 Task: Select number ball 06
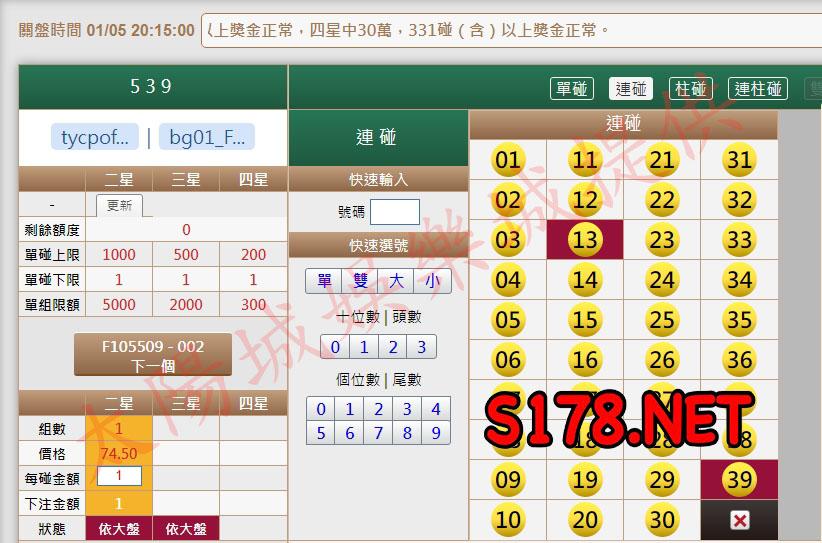(507, 360)
